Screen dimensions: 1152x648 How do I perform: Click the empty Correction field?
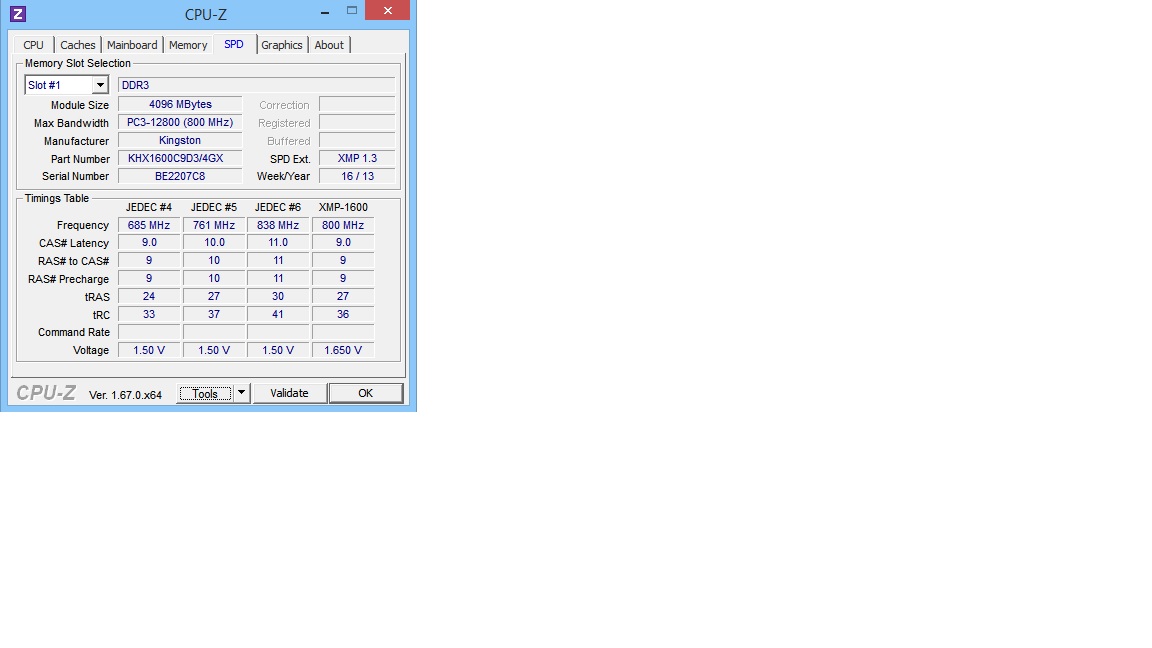point(357,104)
